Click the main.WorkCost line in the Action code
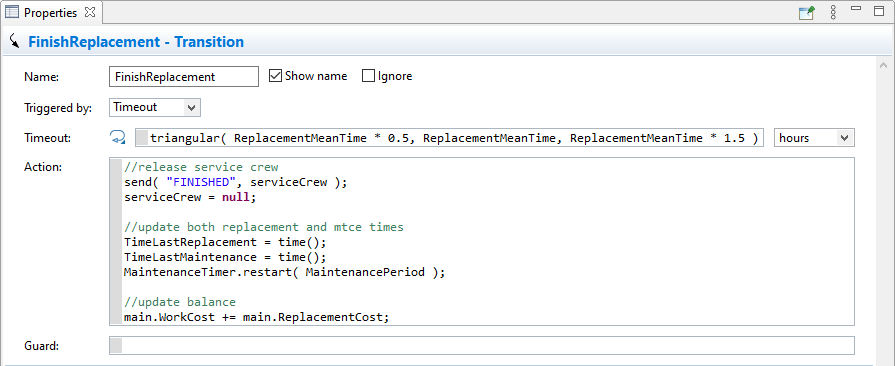The width and height of the screenshot is (895, 366). [256, 316]
